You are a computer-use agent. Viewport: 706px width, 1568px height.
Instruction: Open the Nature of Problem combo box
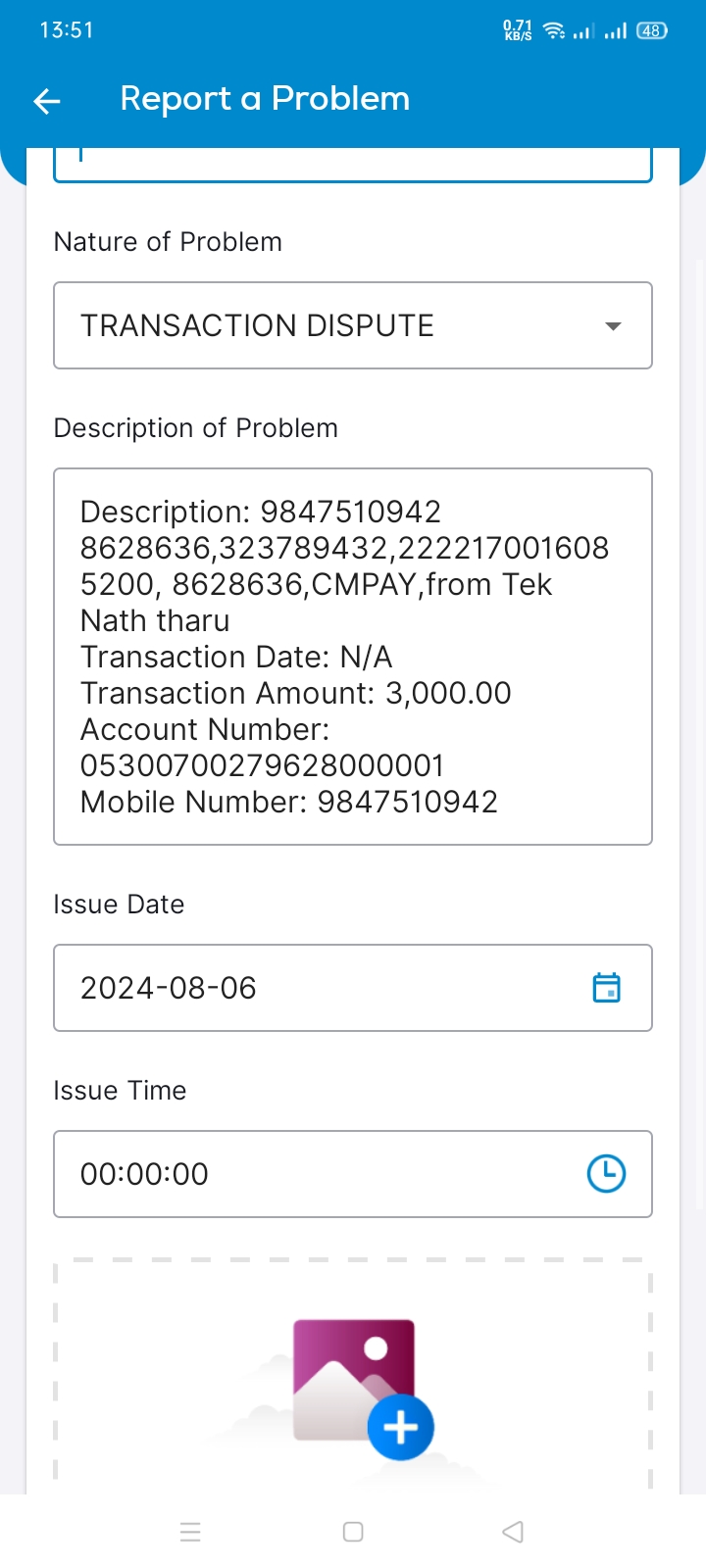click(x=353, y=325)
